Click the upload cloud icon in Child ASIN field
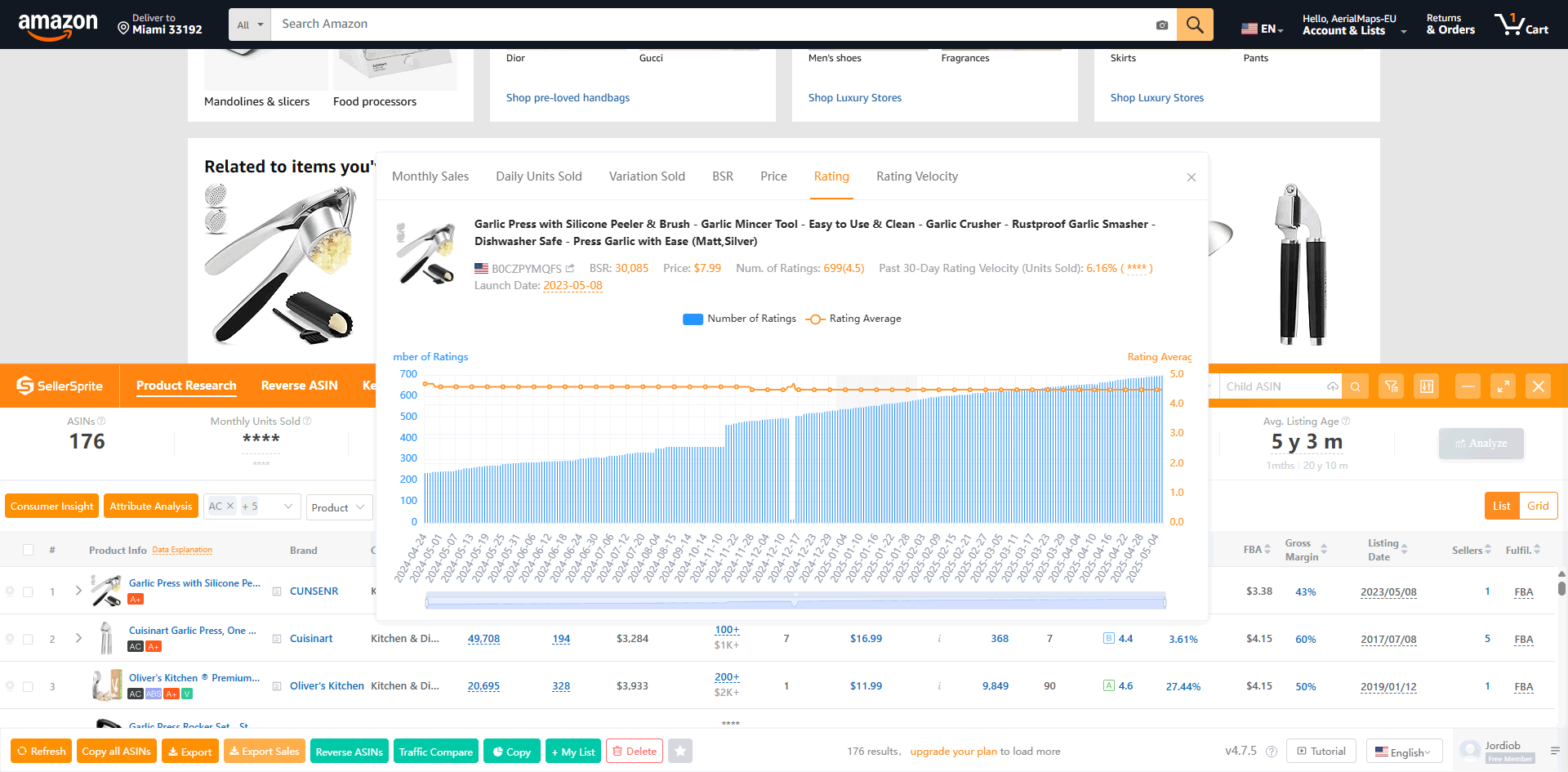The width and height of the screenshot is (1568, 772). (1333, 386)
